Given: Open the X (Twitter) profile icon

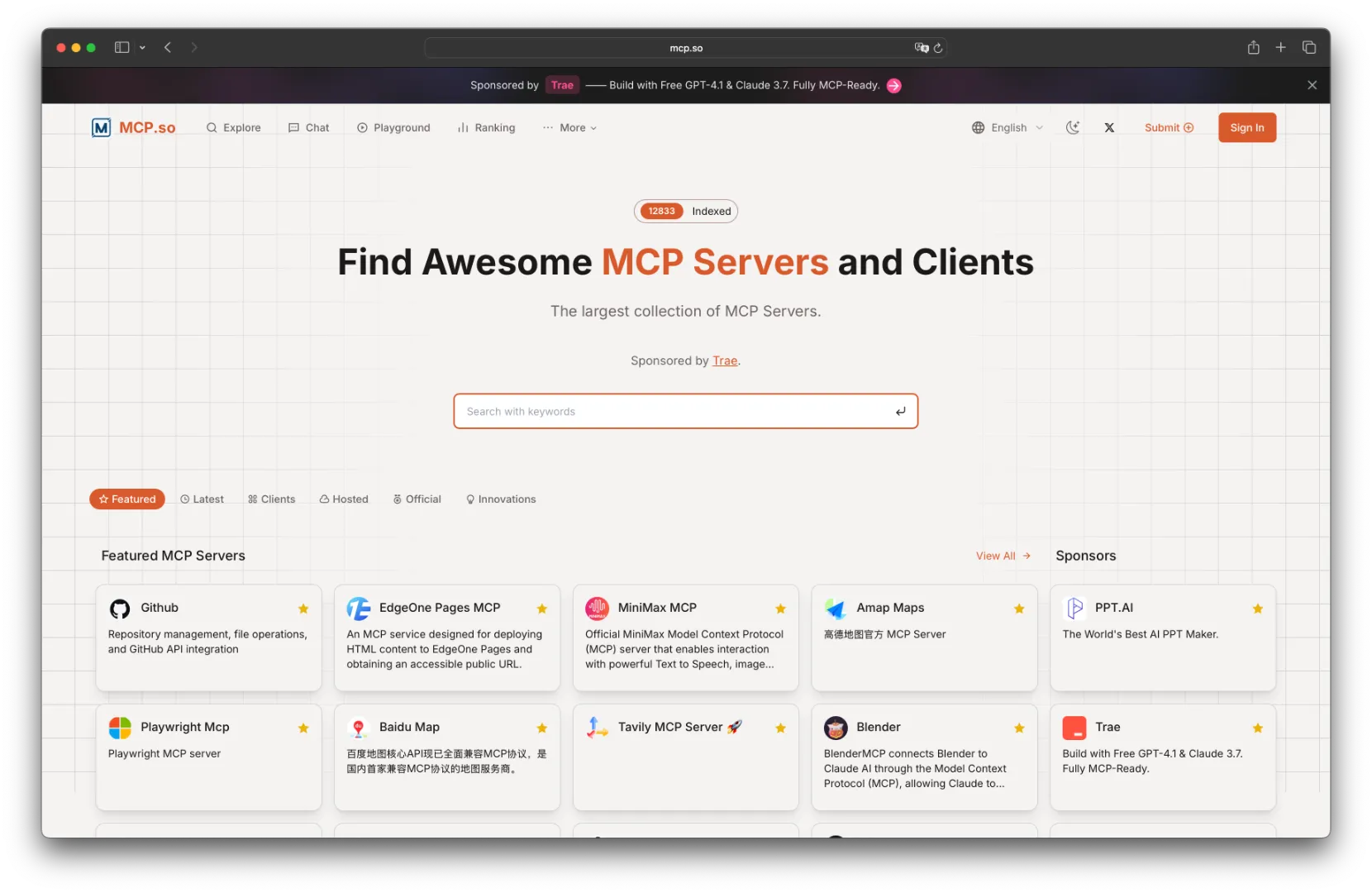Looking at the screenshot, I should 1109,127.
